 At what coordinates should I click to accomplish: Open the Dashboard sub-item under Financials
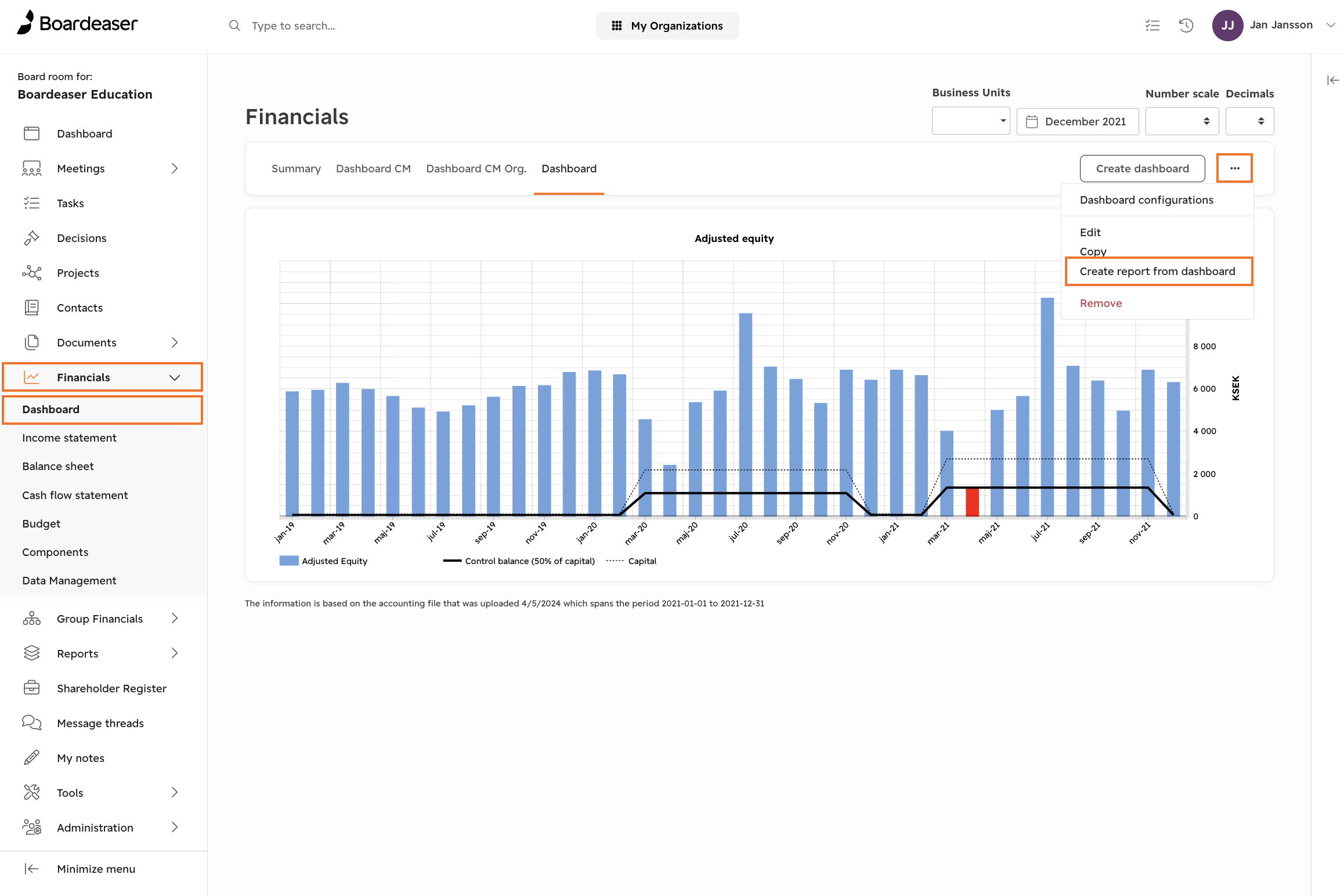click(103, 409)
